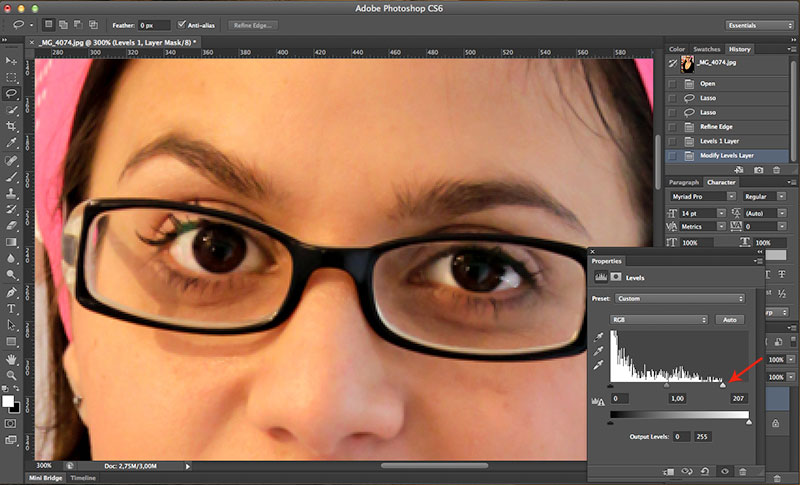Select the Crop tool
The width and height of the screenshot is (800, 485).
pos(11,126)
